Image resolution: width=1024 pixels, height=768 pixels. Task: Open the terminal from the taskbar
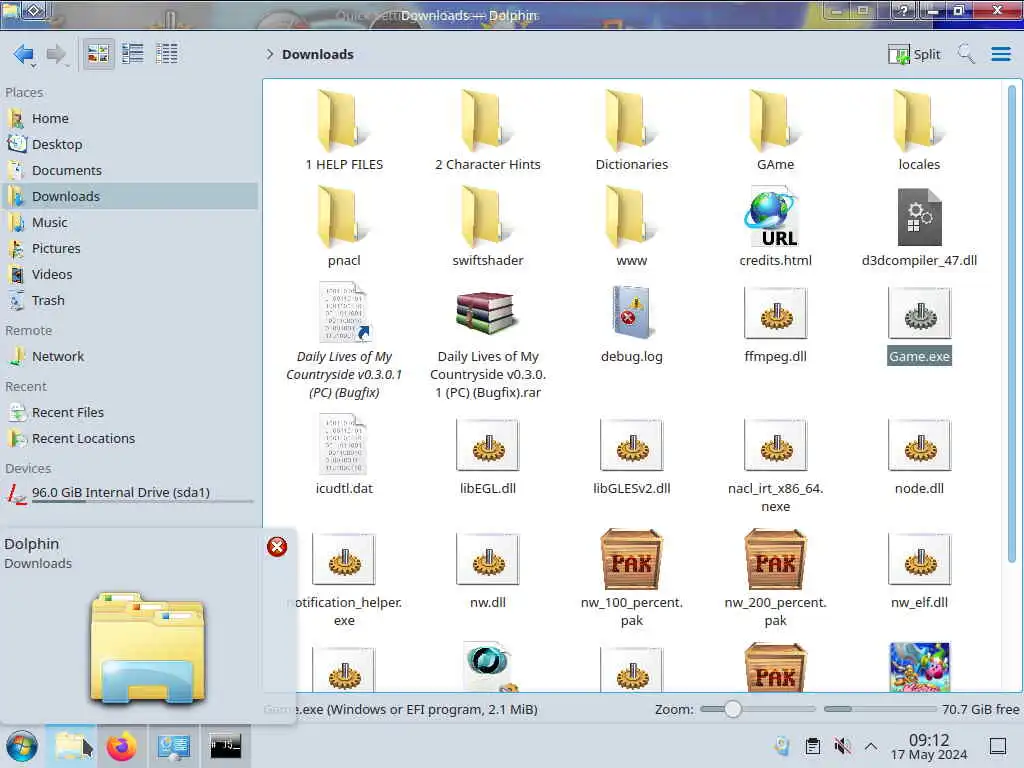(x=225, y=746)
